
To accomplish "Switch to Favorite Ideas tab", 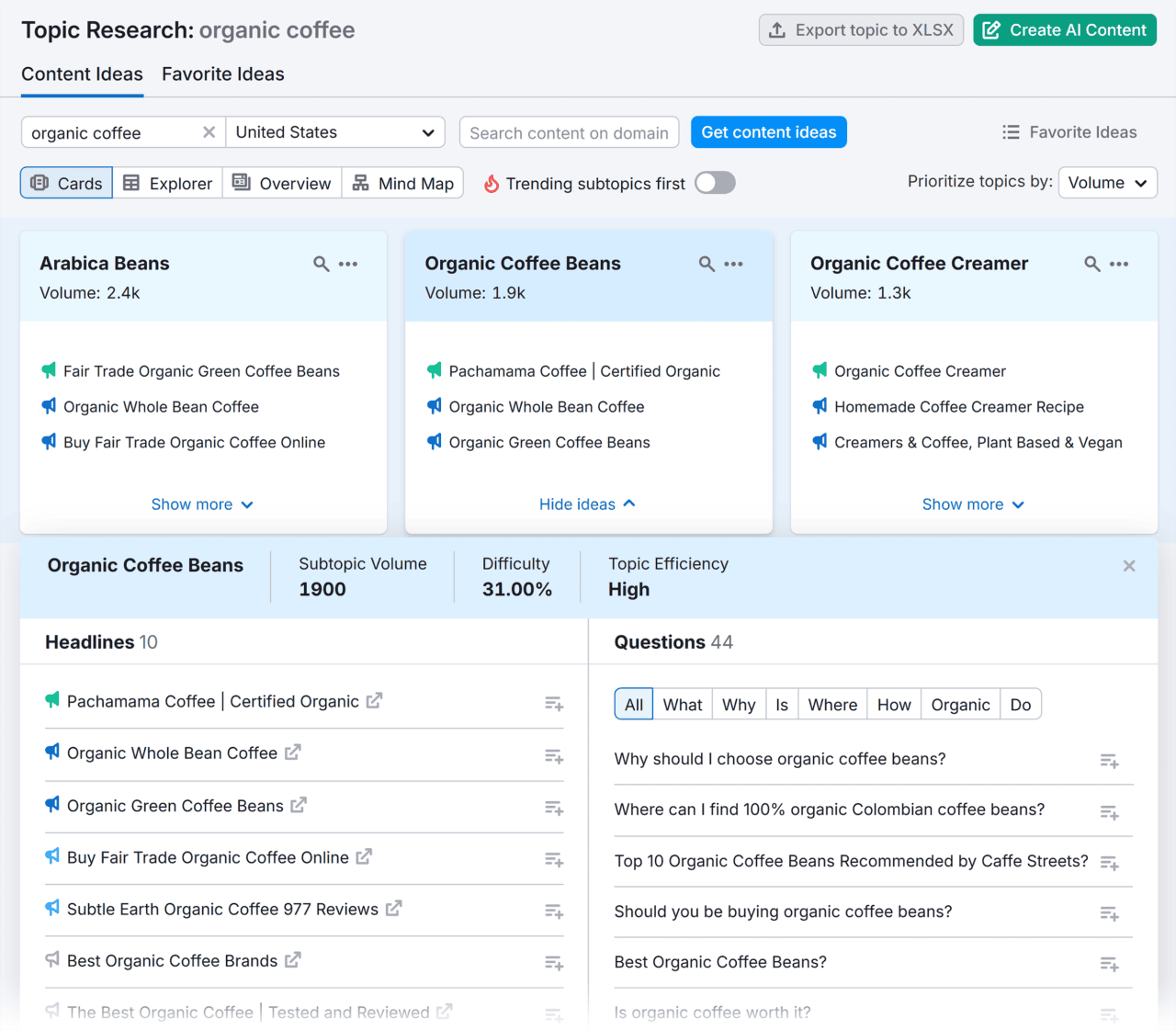I will (223, 74).
